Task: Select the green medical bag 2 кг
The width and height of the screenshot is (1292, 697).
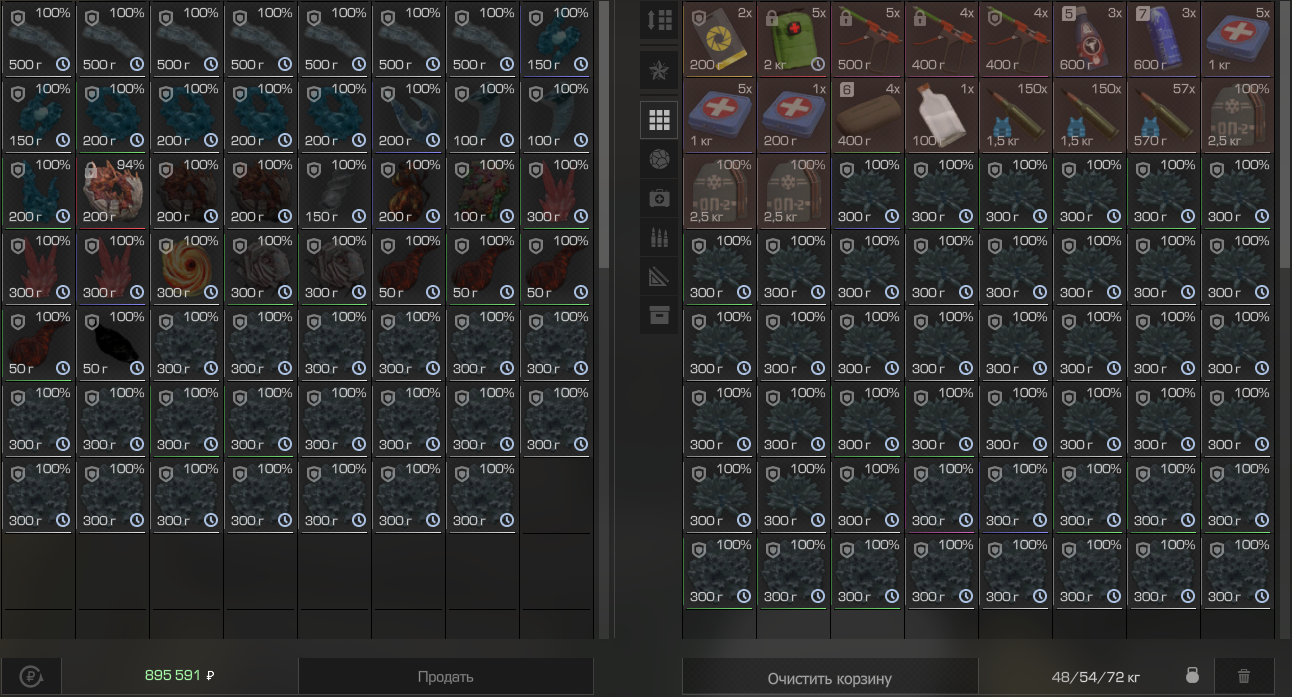Action: 793,39
